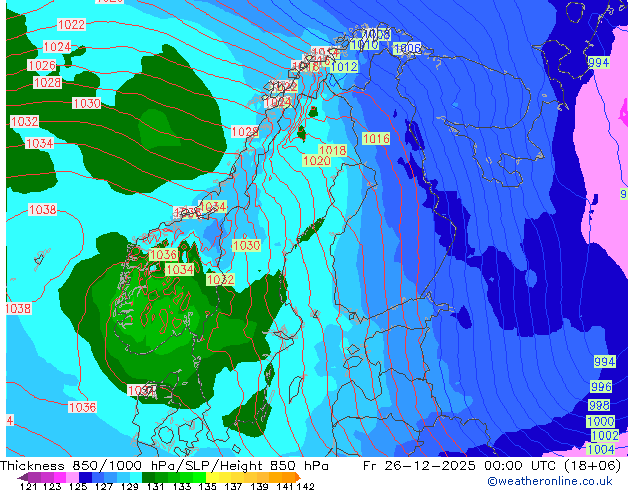Click the blue 1006 contour label
634x490 pixels.
(407, 48)
